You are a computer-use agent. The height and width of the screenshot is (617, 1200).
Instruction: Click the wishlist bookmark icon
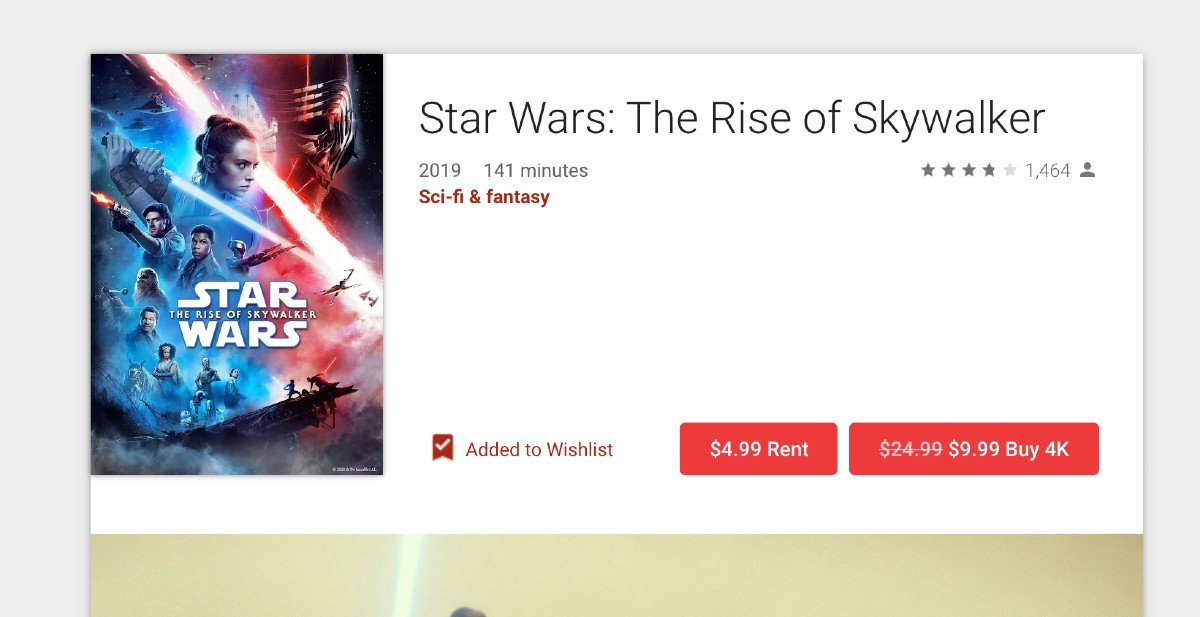click(x=442, y=448)
